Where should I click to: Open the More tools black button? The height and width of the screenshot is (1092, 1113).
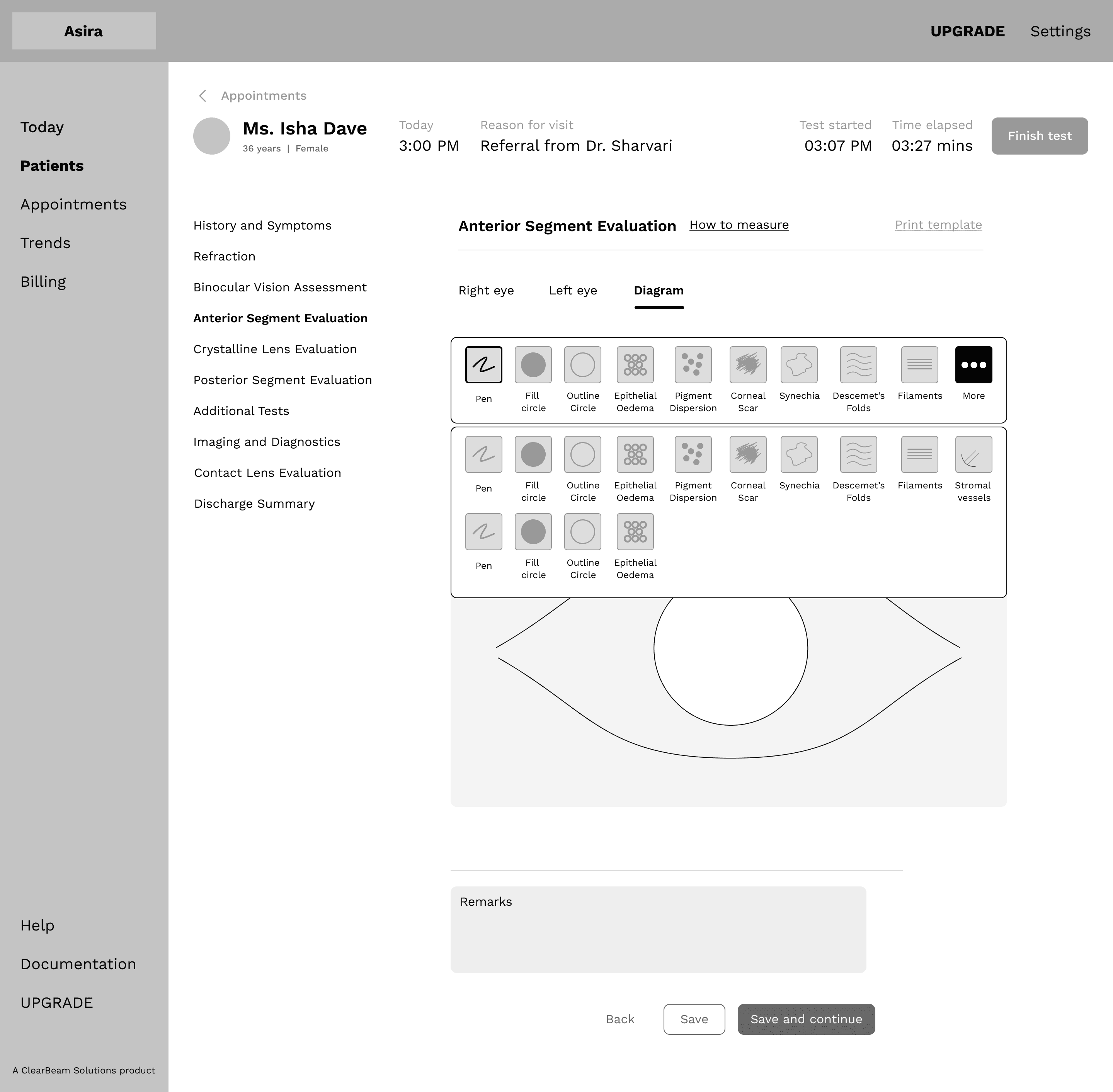pos(973,365)
